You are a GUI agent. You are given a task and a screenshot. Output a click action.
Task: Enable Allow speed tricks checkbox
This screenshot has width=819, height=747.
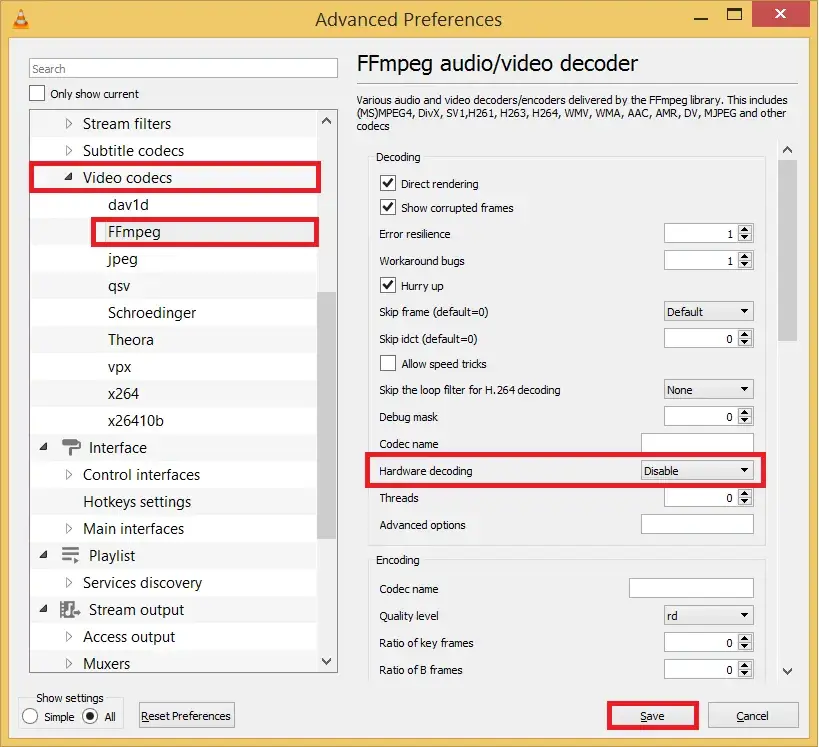click(388, 364)
